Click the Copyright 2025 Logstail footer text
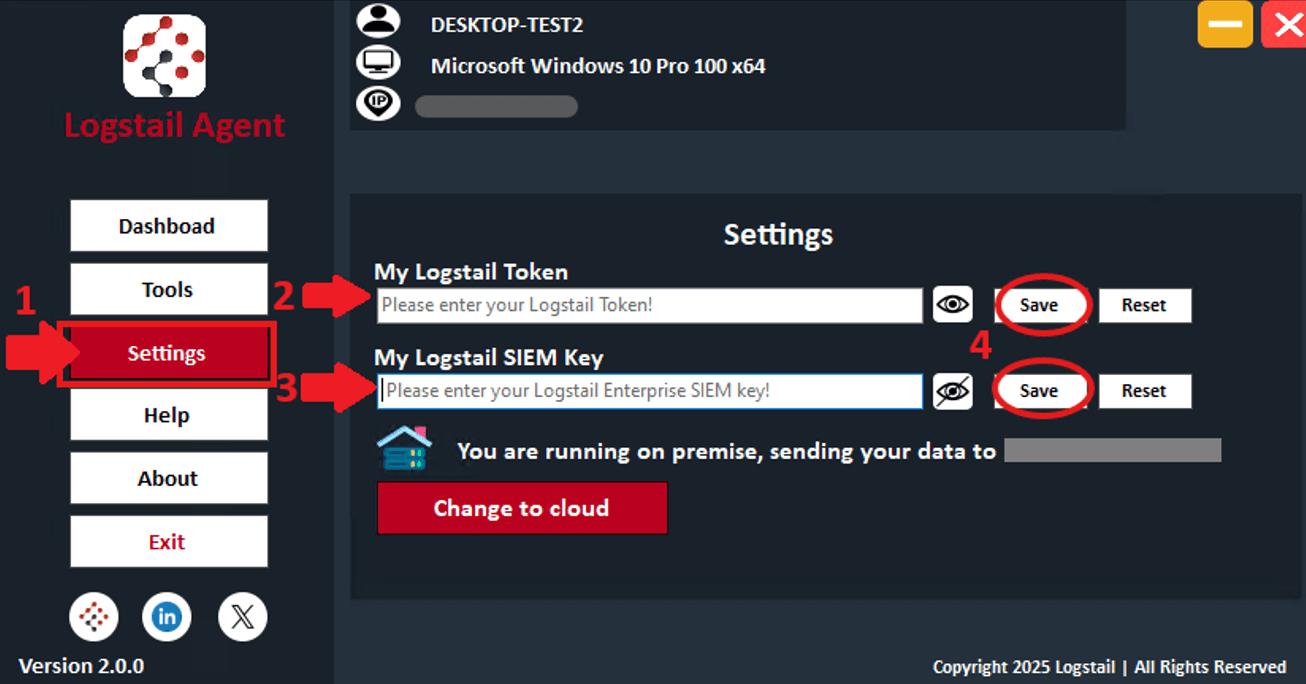Image resolution: width=1306 pixels, height=684 pixels. pos(1110,667)
